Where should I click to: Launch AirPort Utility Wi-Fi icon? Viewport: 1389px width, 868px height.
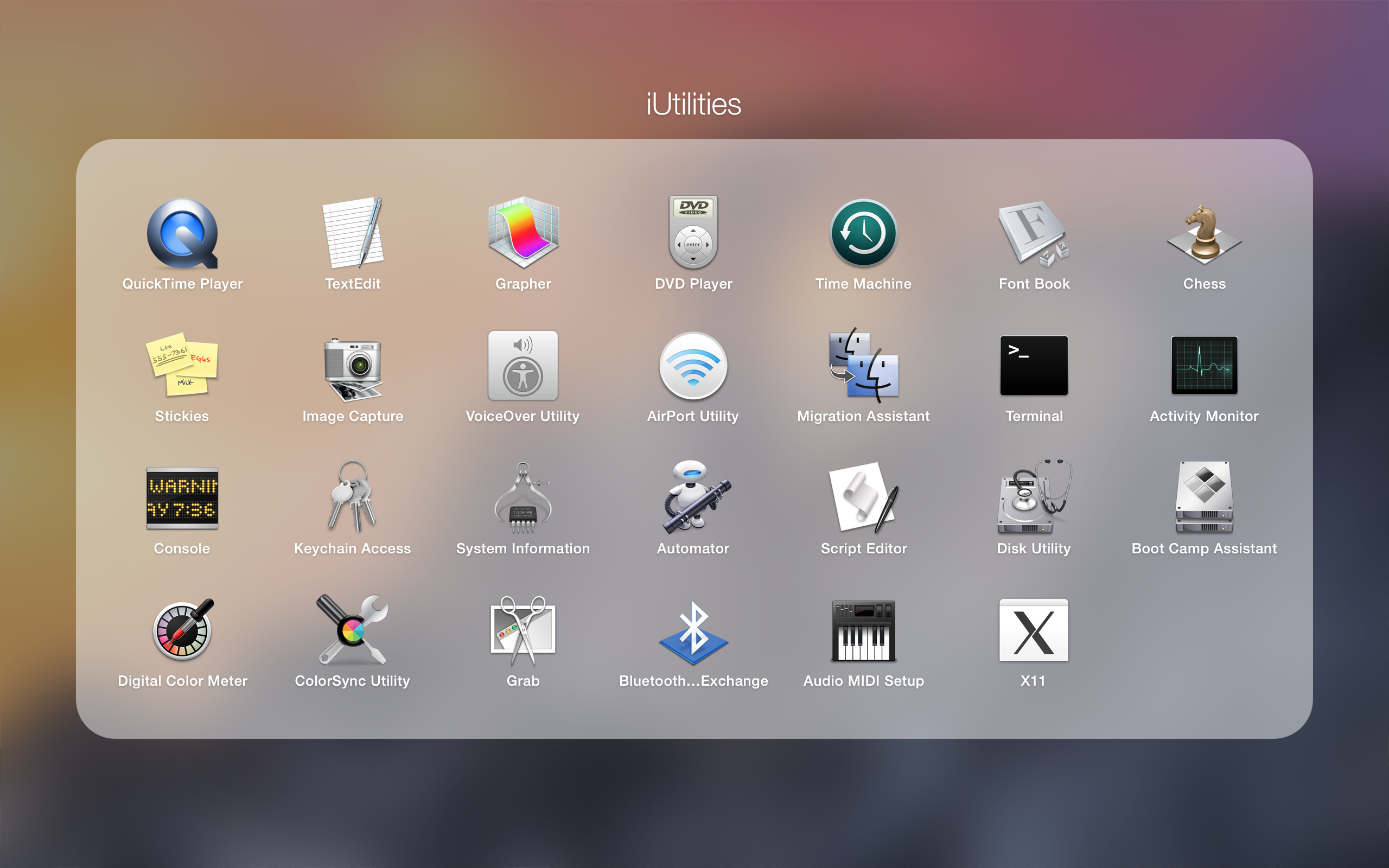click(693, 366)
